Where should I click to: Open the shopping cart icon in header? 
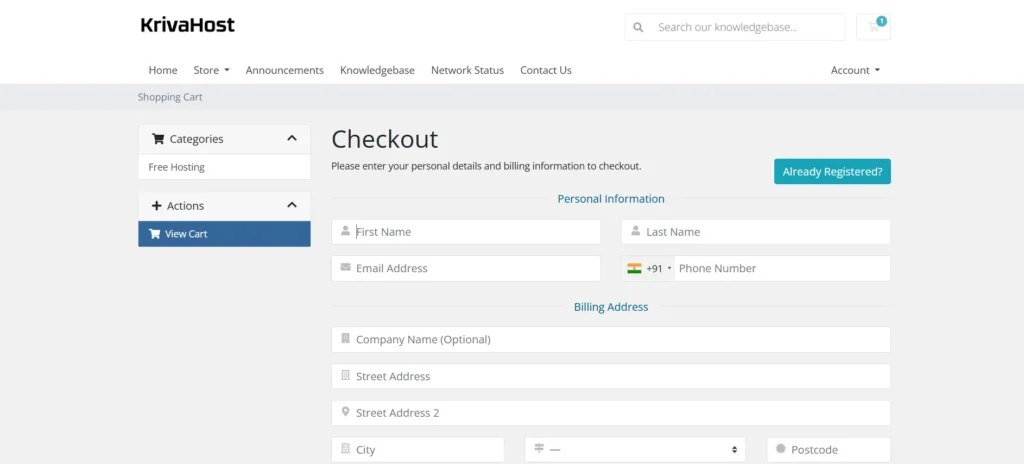click(x=873, y=27)
